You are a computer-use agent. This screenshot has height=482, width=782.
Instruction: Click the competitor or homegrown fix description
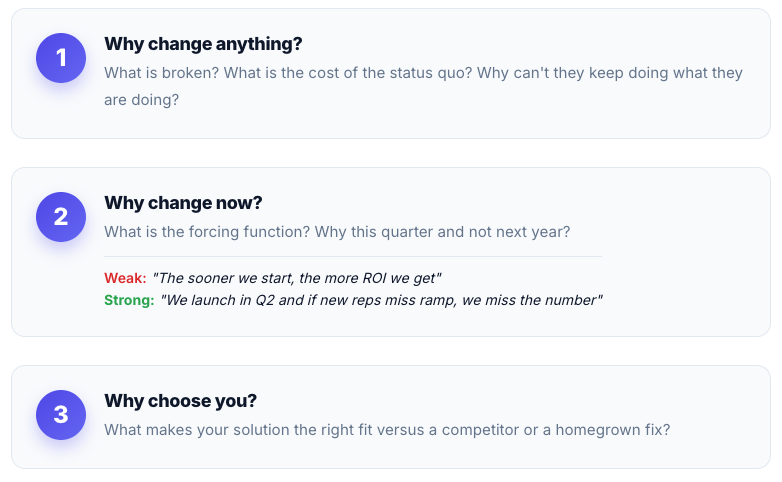(387, 430)
